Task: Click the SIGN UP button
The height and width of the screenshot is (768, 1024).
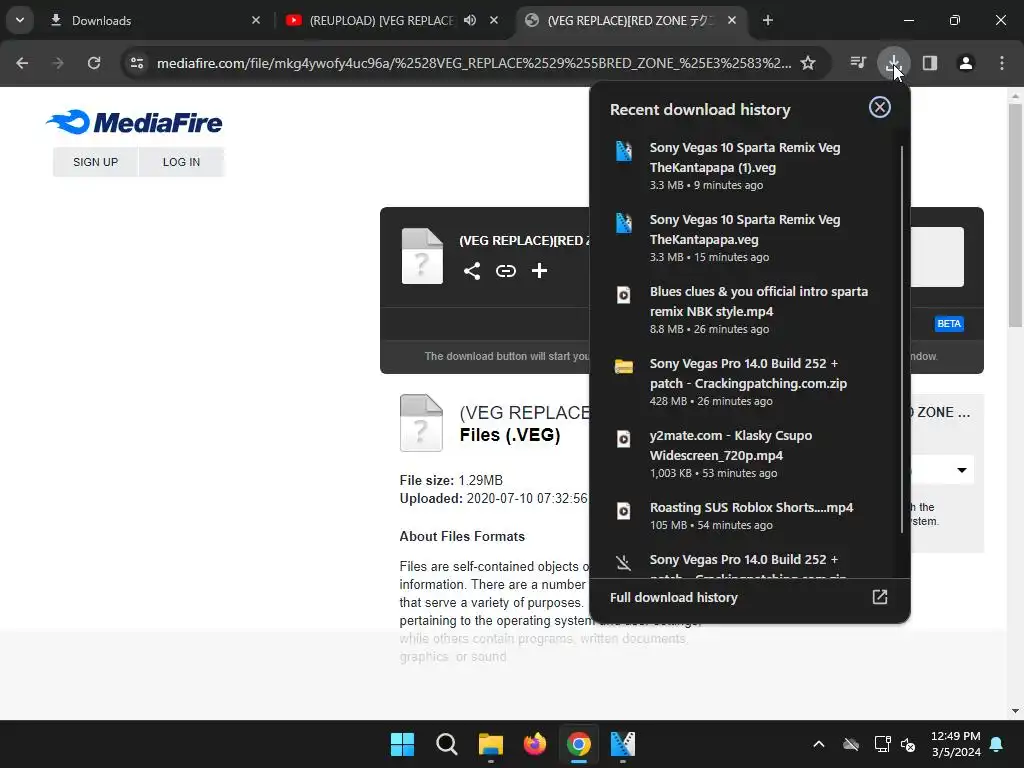Action: 95,162
